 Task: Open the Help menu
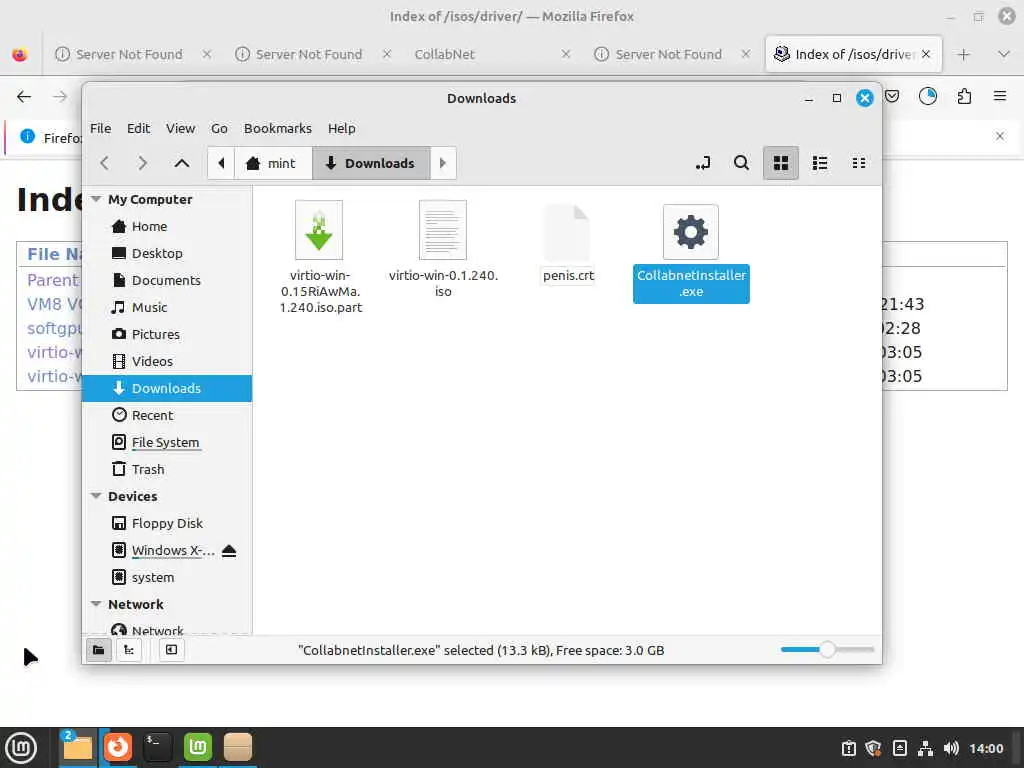(342, 129)
